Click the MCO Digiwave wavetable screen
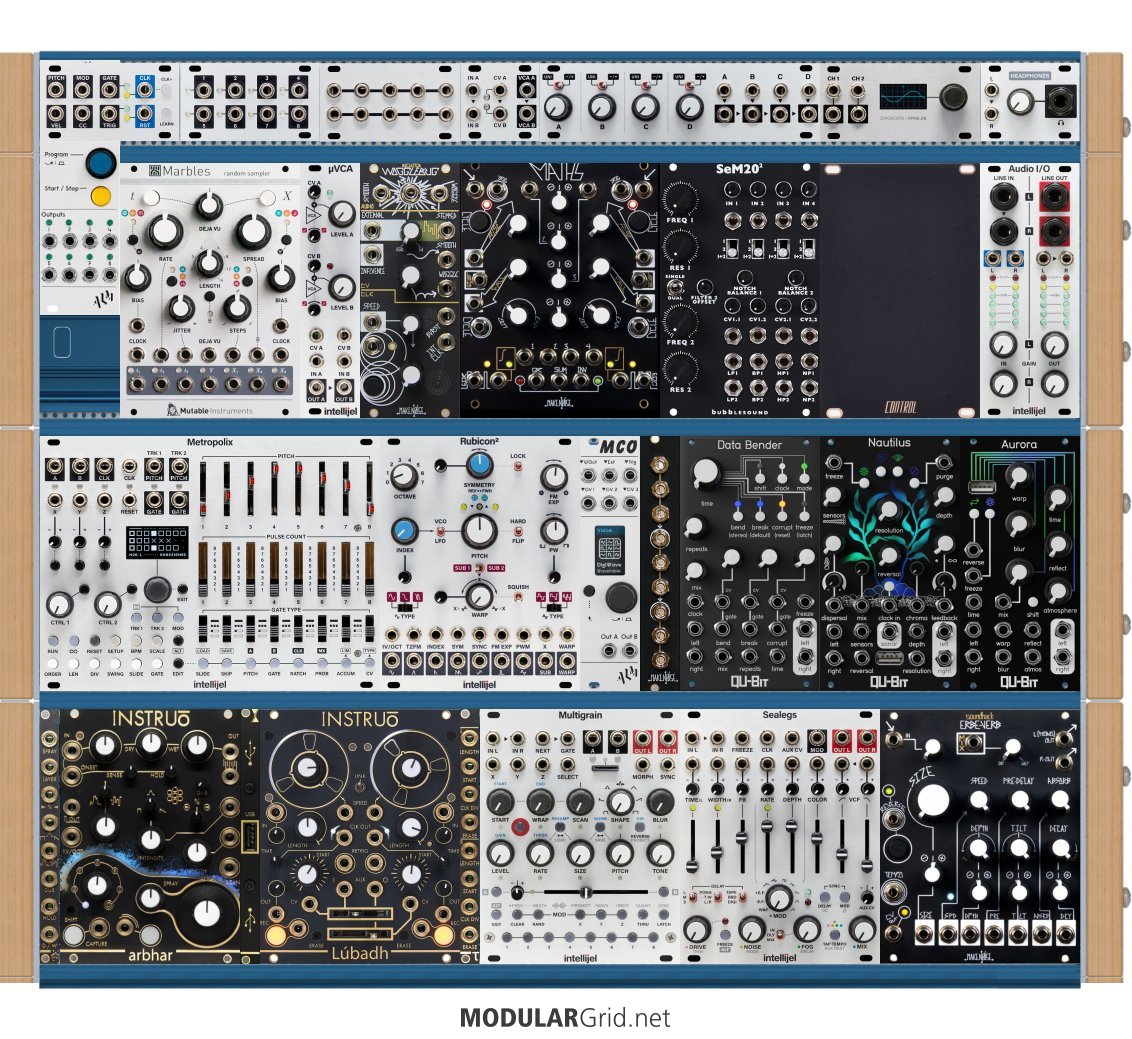This screenshot has width=1132, height=1039. pyautogui.click(x=609, y=549)
